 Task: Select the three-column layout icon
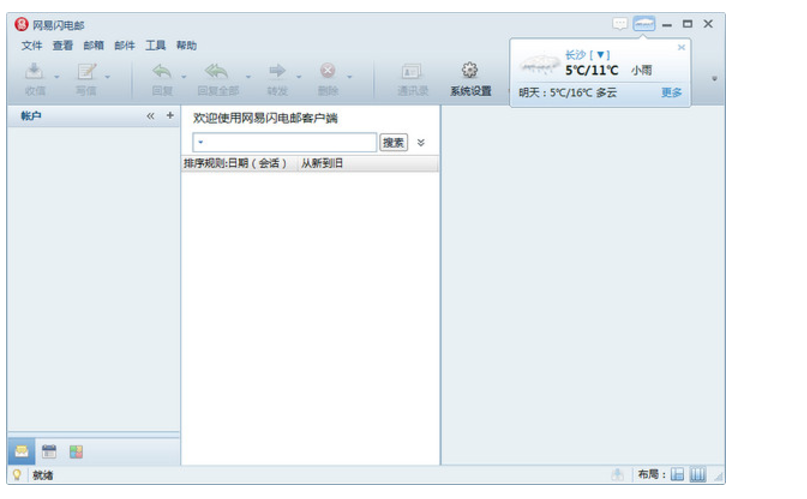tap(698, 474)
